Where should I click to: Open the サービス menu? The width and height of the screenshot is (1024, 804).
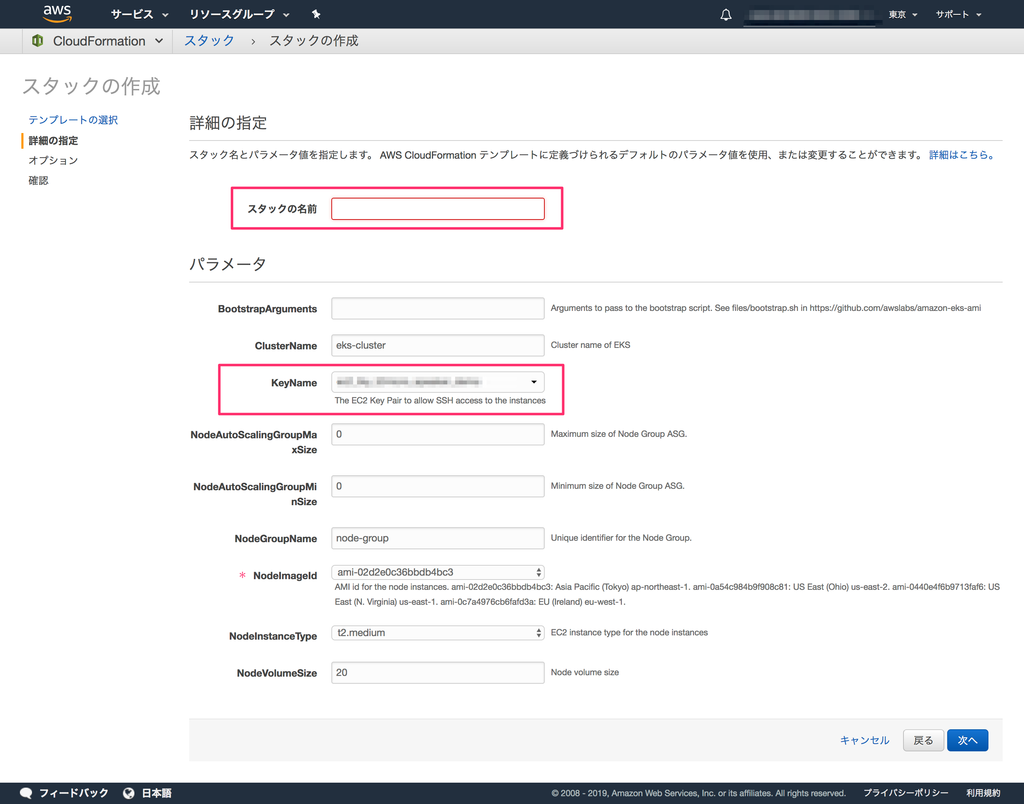coord(139,14)
